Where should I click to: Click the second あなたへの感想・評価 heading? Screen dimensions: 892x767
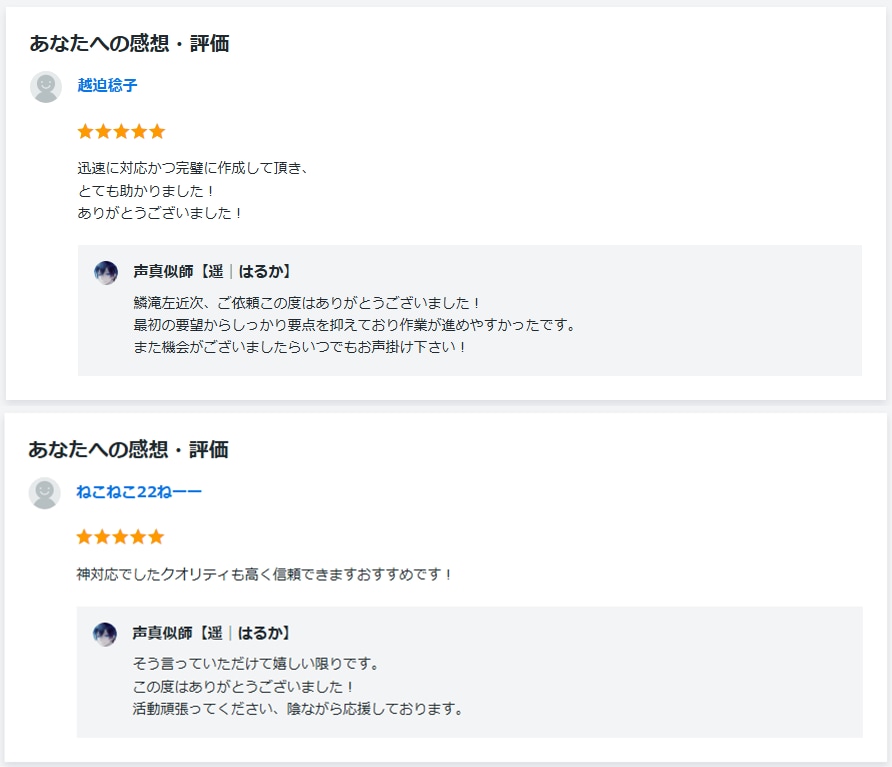pos(128,450)
